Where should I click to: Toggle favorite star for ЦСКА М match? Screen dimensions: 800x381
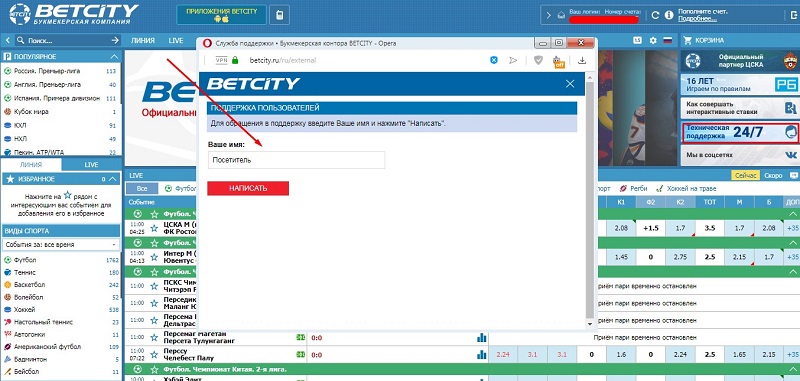[x=154, y=227]
